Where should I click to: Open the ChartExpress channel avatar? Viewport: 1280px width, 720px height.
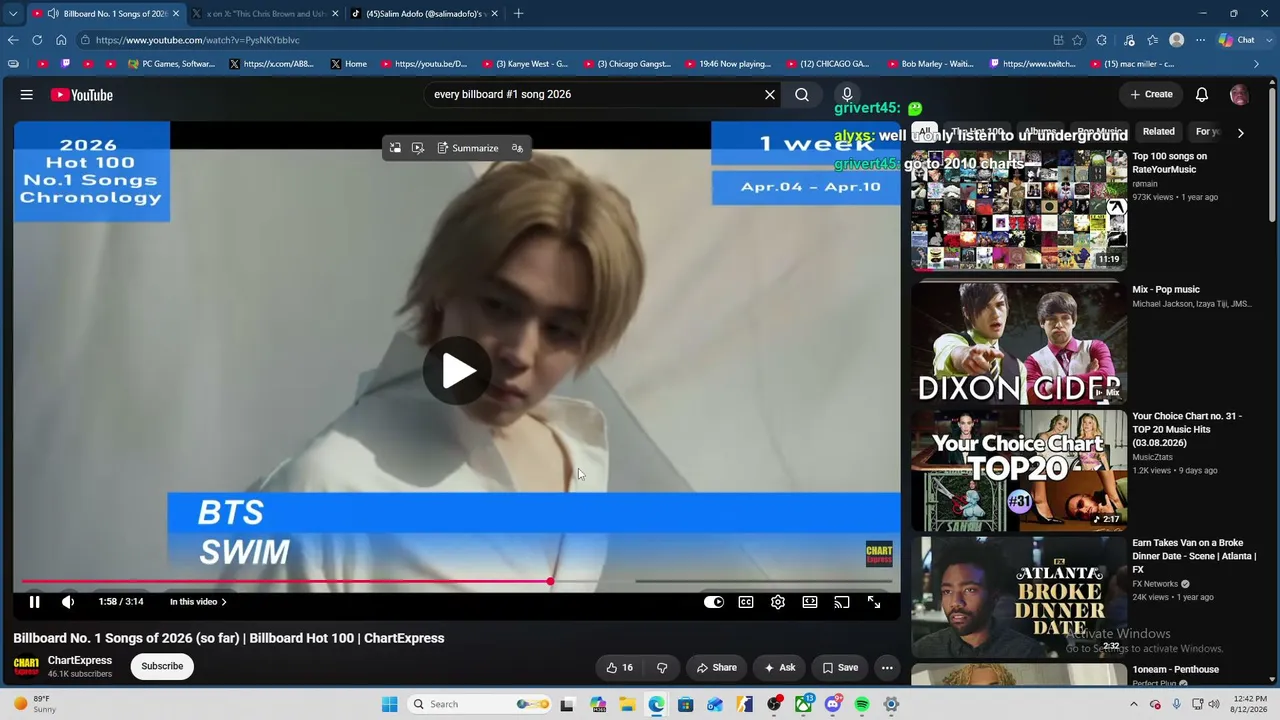(26, 666)
